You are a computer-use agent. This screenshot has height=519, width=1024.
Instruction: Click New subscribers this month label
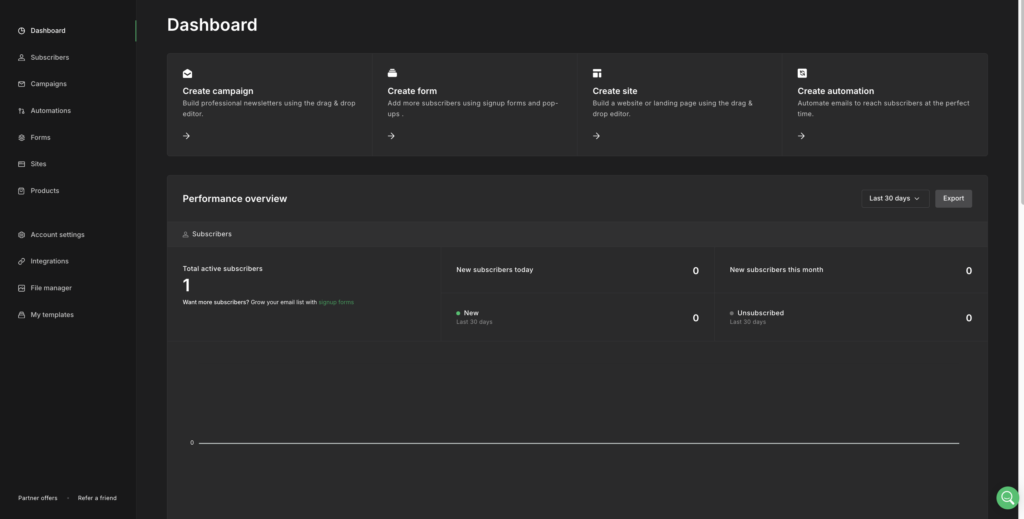click(776, 270)
